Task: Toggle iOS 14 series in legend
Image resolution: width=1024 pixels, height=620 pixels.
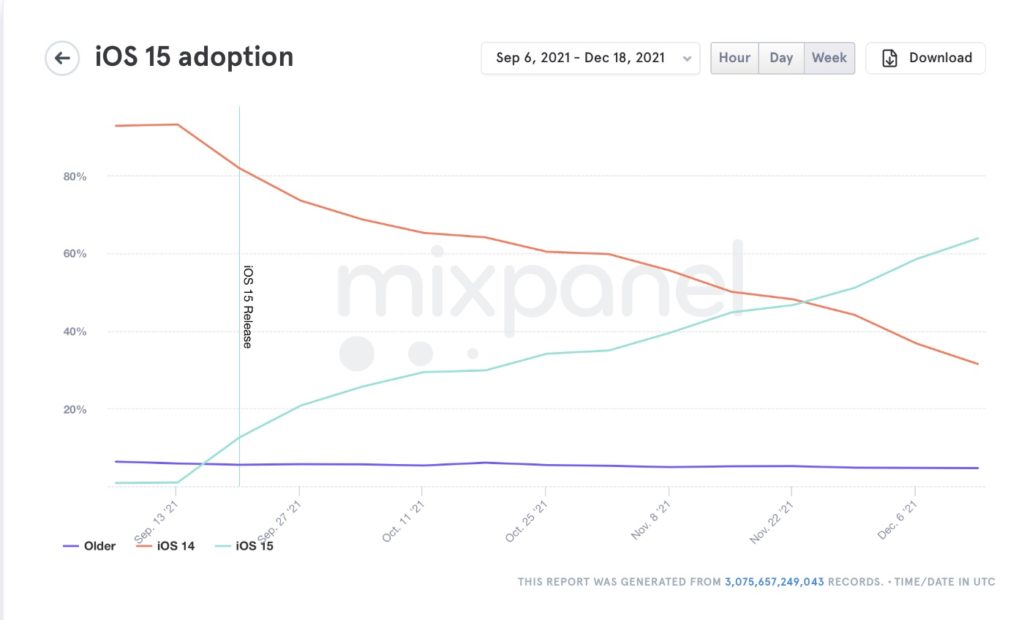Action: point(175,546)
